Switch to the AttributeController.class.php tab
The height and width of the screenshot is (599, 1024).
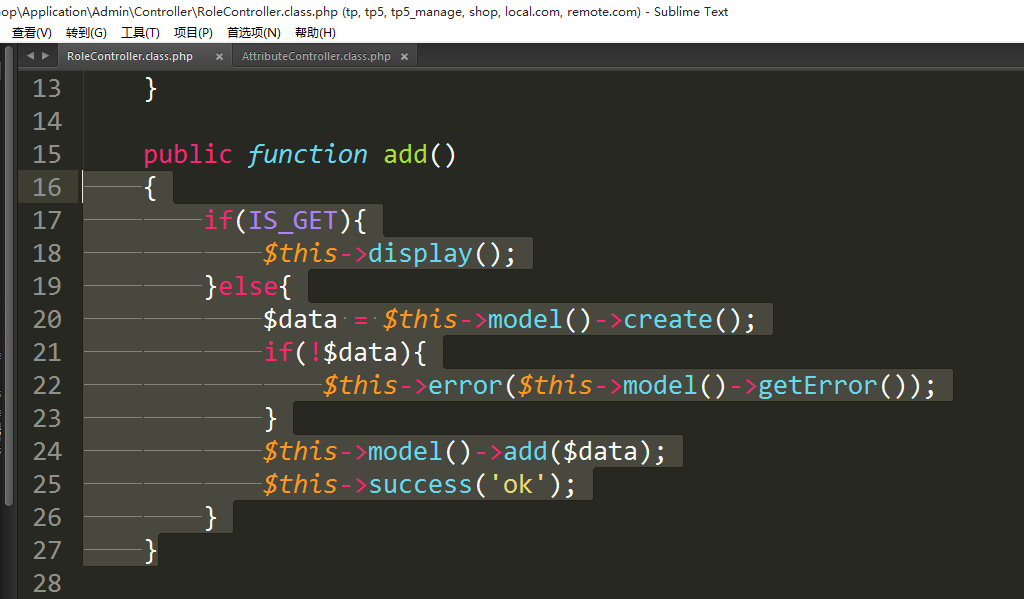click(316, 57)
